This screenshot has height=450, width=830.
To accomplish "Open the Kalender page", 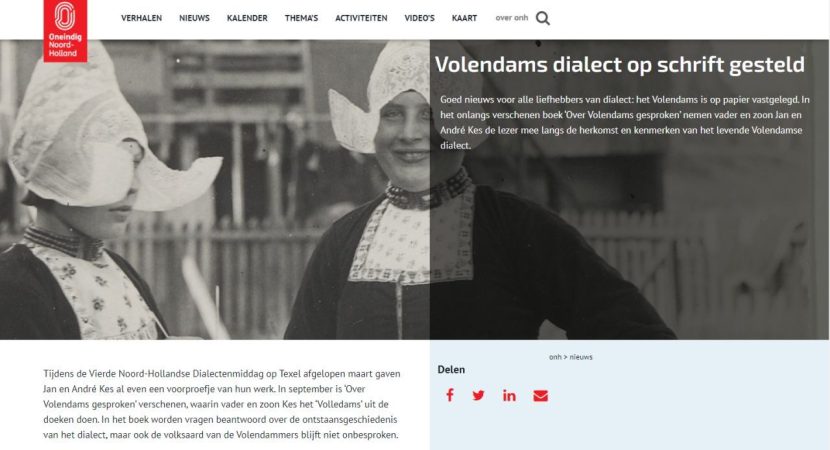I will point(247,18).
